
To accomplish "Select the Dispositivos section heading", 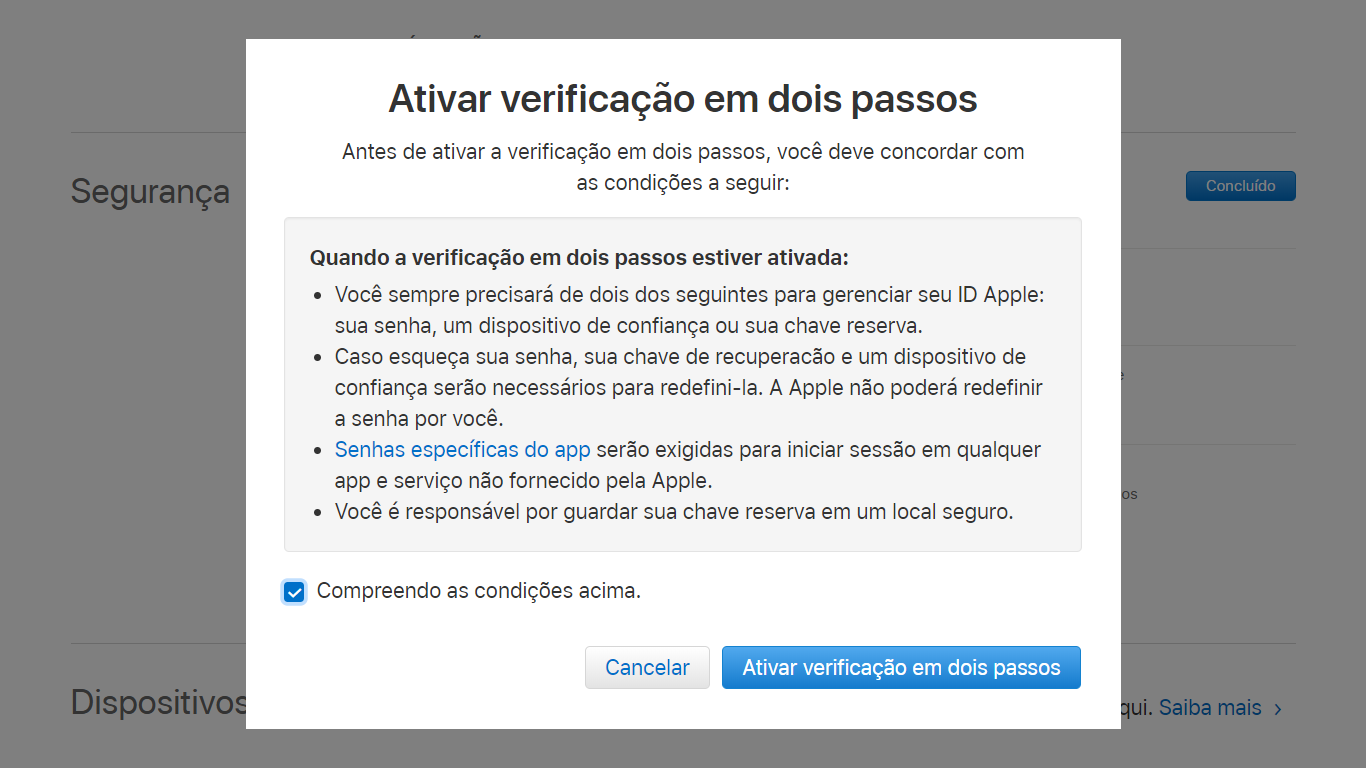I will click(158, 703).
